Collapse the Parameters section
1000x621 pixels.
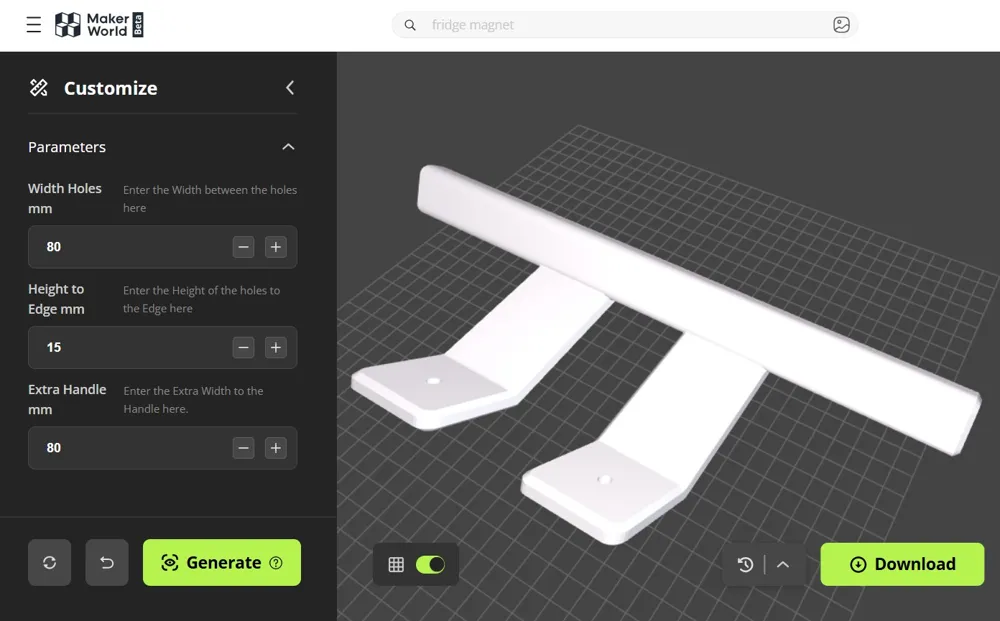[x=288, y=147]
